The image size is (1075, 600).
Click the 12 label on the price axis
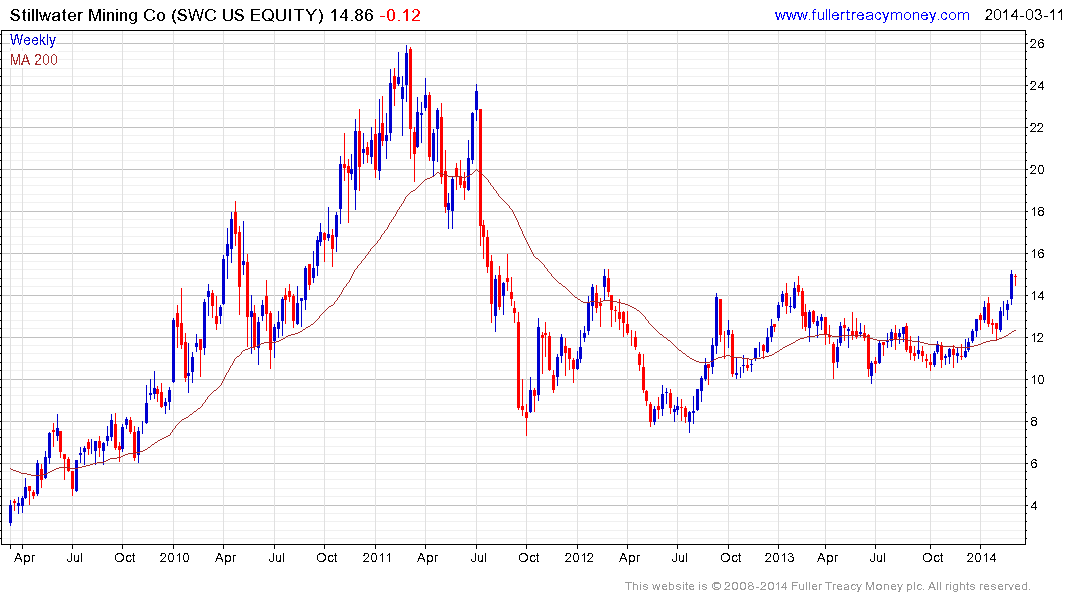click(1037, 338)
